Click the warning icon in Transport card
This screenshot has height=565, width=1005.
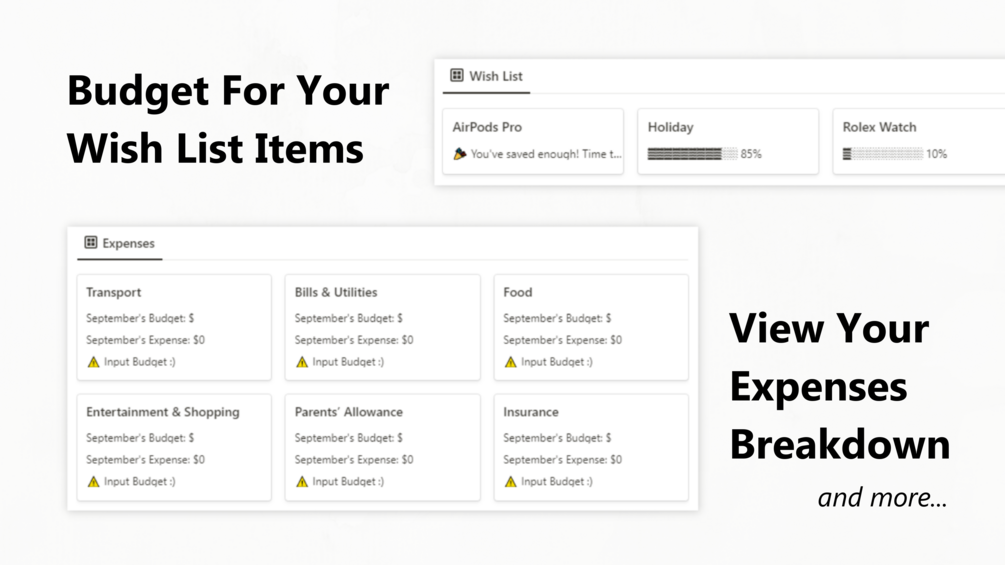click(94, 362)
